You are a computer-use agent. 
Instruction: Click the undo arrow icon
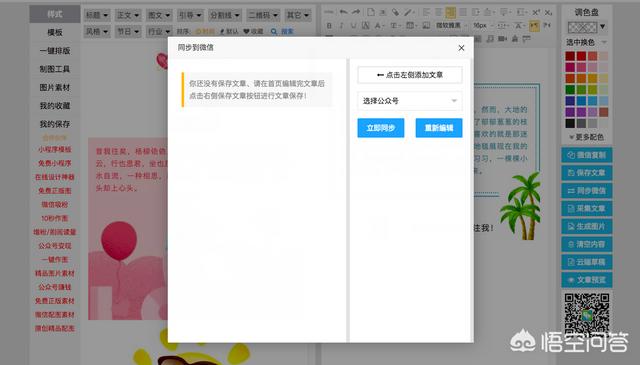coord(344,13)
